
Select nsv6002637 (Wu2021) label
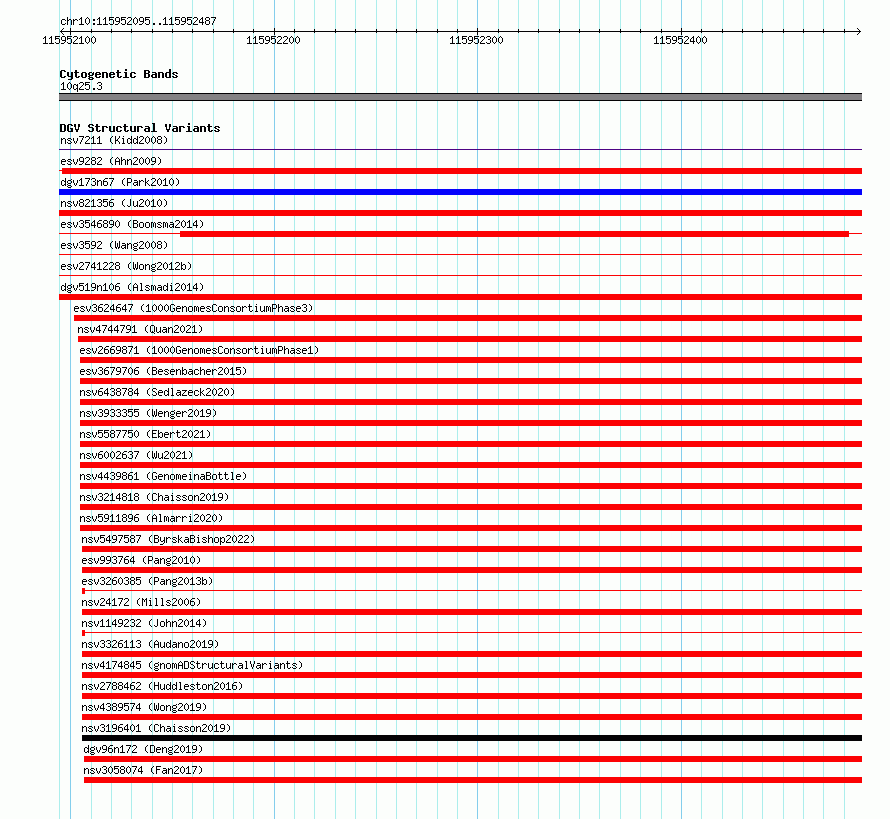(136, 455)
